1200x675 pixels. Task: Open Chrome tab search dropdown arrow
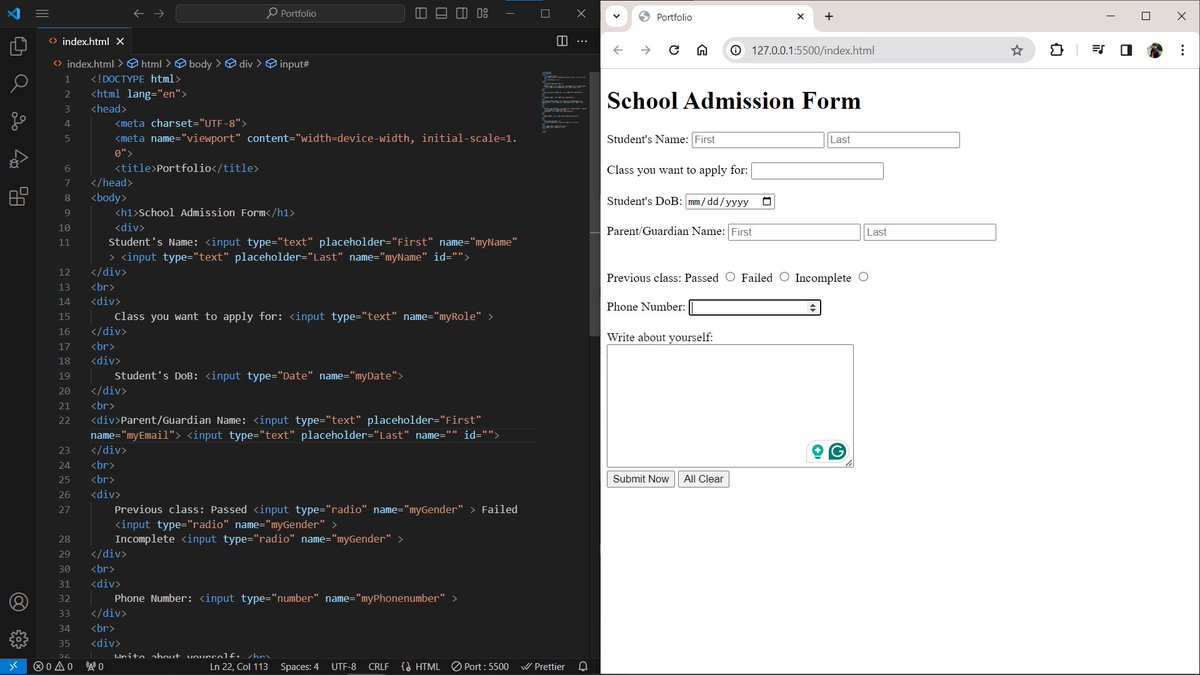[x=616, y=16]
